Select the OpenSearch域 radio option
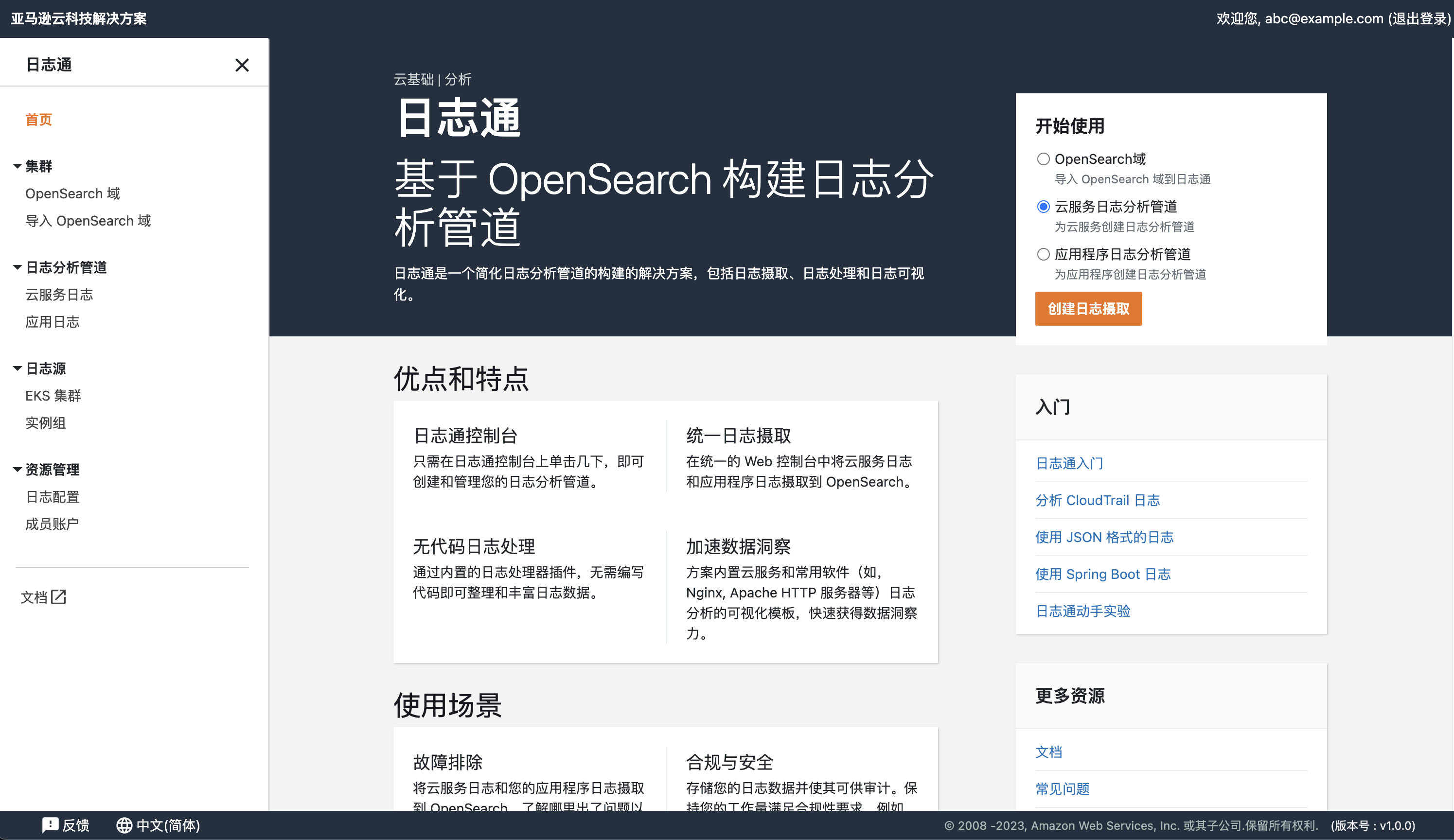This screenshot has width=1454, height=840. [x=1043, y=159]
